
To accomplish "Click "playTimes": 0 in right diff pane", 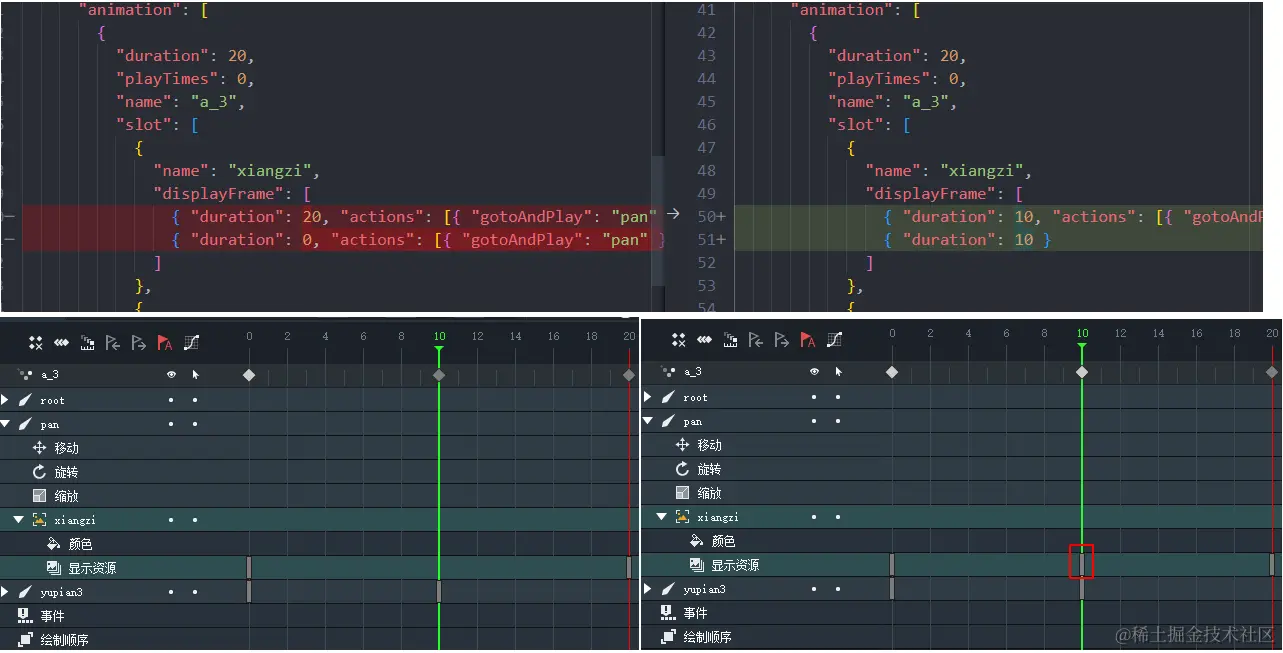I will 897,79.
